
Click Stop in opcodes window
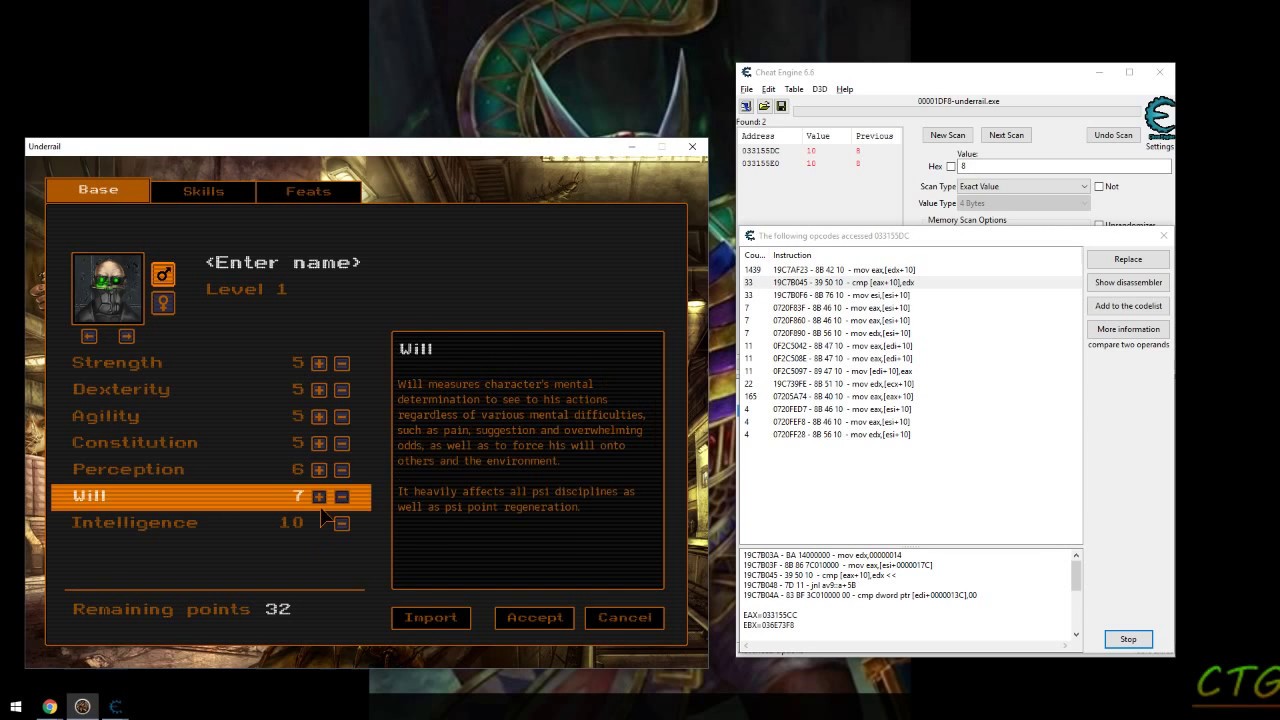[x=1128, y=639]
